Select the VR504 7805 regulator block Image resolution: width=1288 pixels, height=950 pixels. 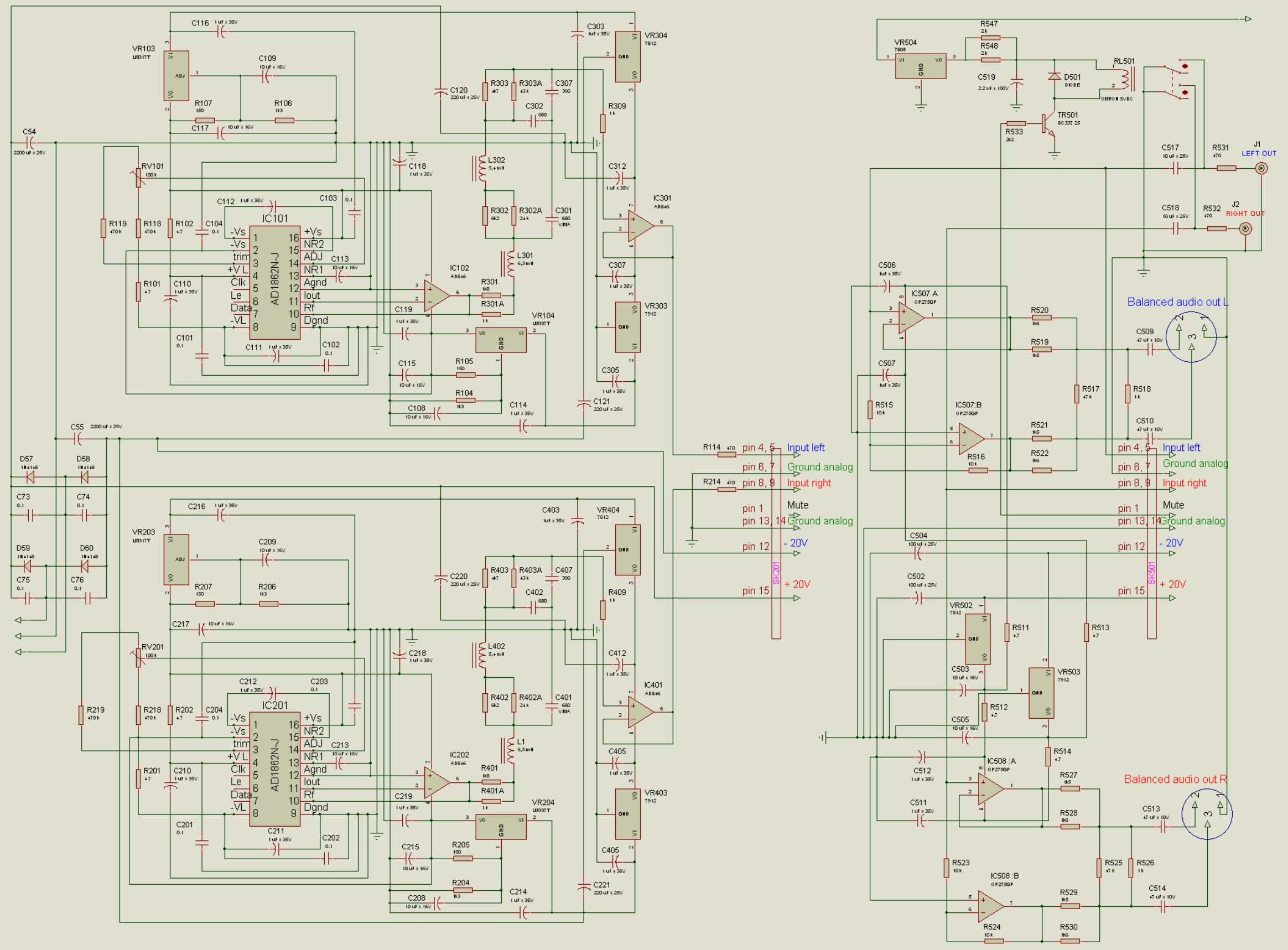click(920, 68)
